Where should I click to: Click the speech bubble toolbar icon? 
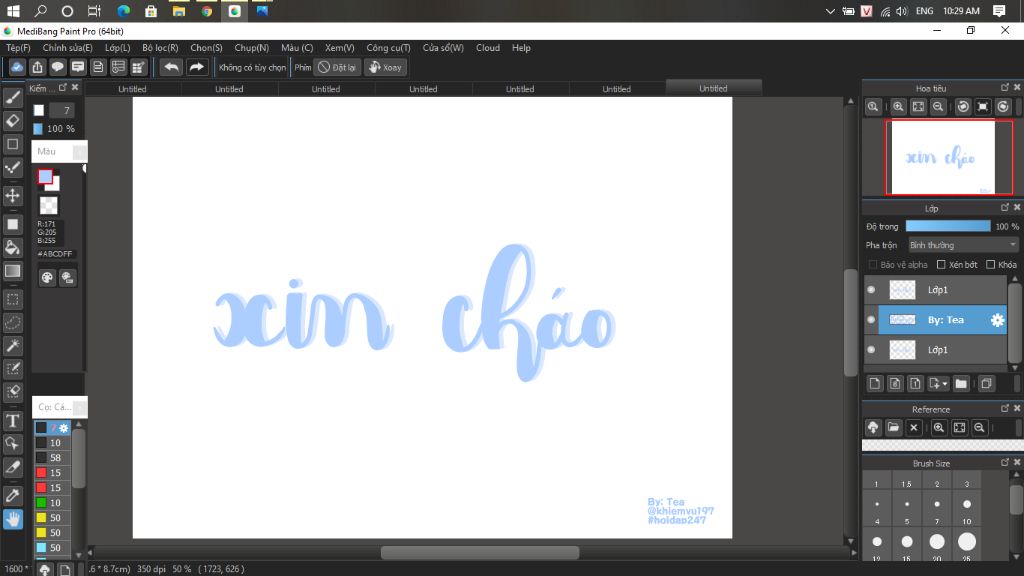[x=57, y=67]
